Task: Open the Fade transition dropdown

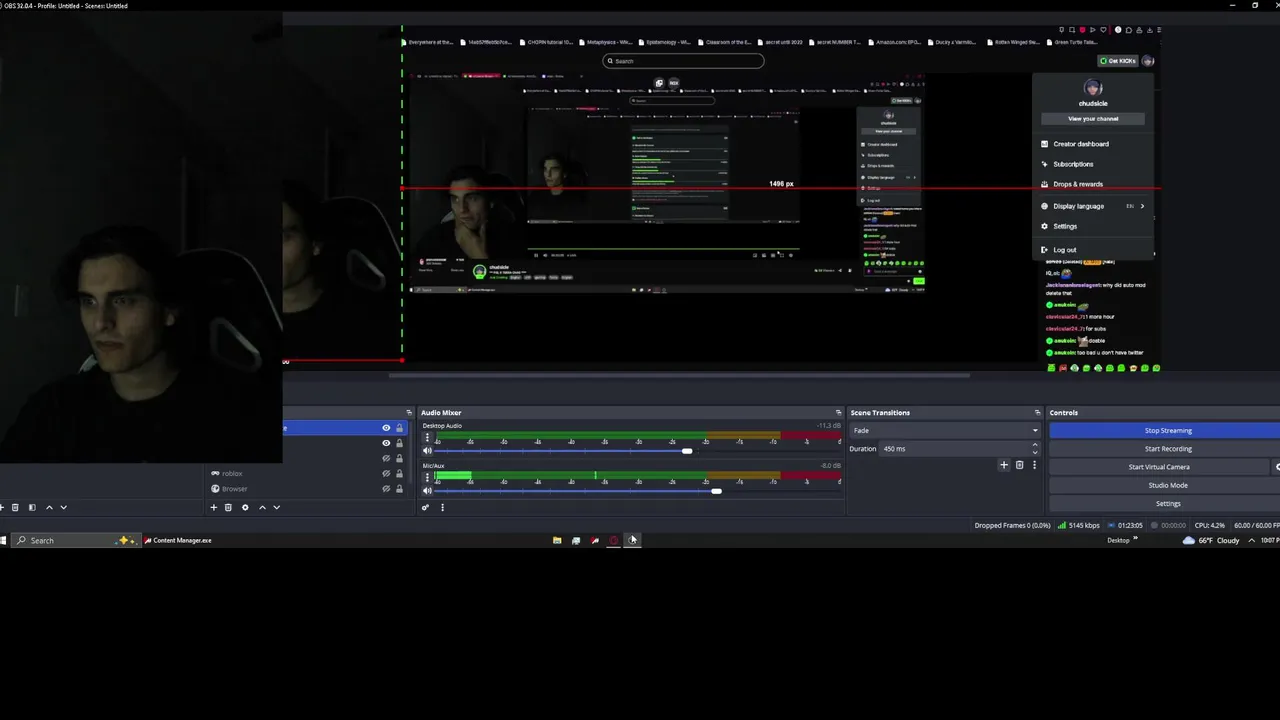Action: [x=945, y=430]
